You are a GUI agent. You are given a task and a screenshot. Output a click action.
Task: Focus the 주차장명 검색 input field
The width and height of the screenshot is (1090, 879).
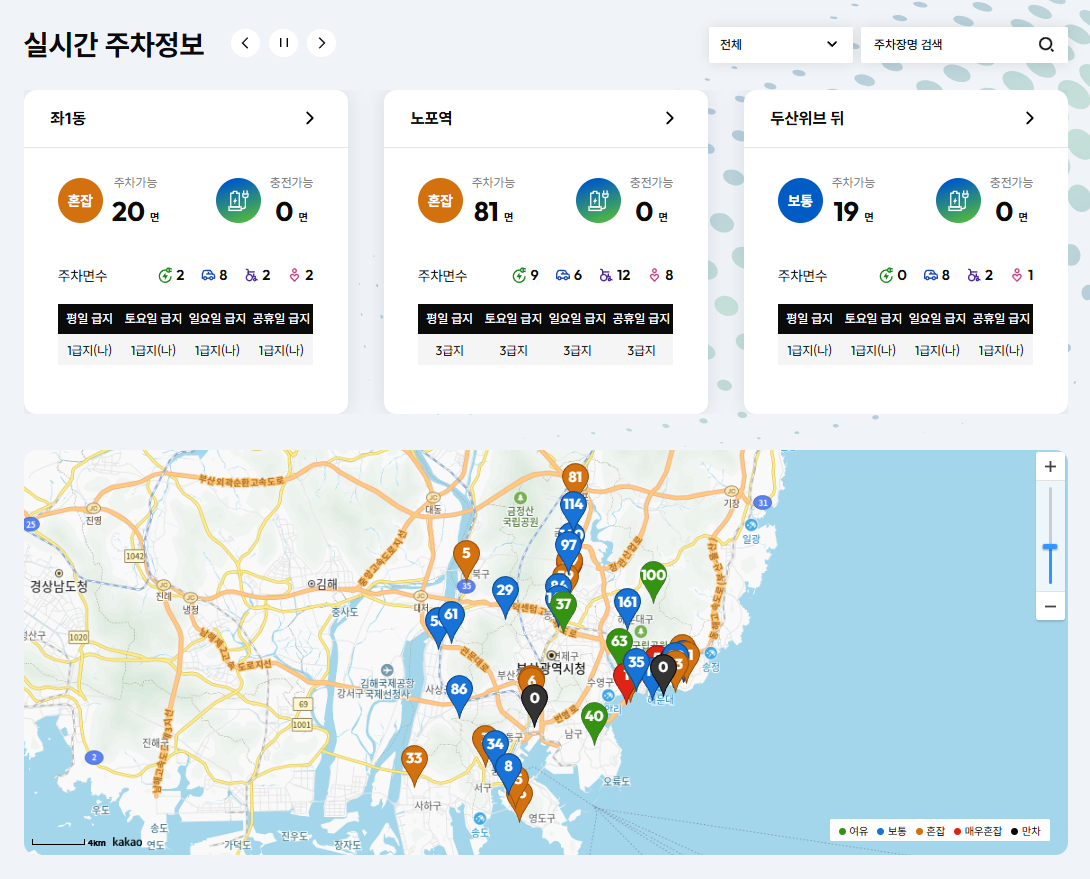(949, 45)
